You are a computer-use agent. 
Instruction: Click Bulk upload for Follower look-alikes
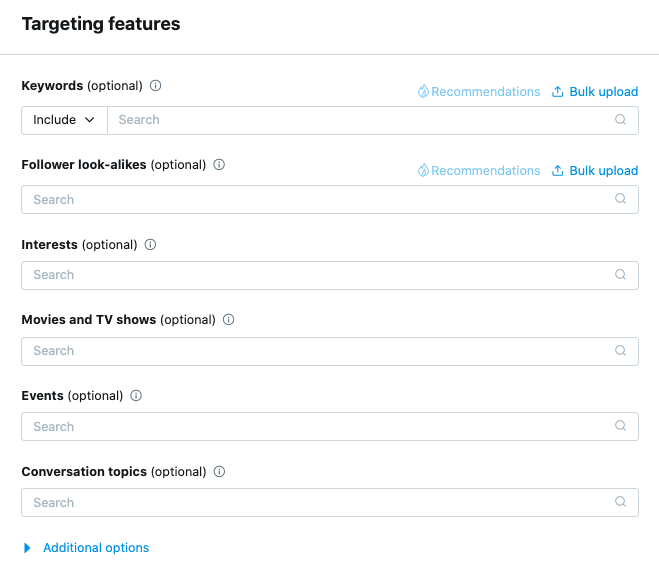[x=595, y=171]
